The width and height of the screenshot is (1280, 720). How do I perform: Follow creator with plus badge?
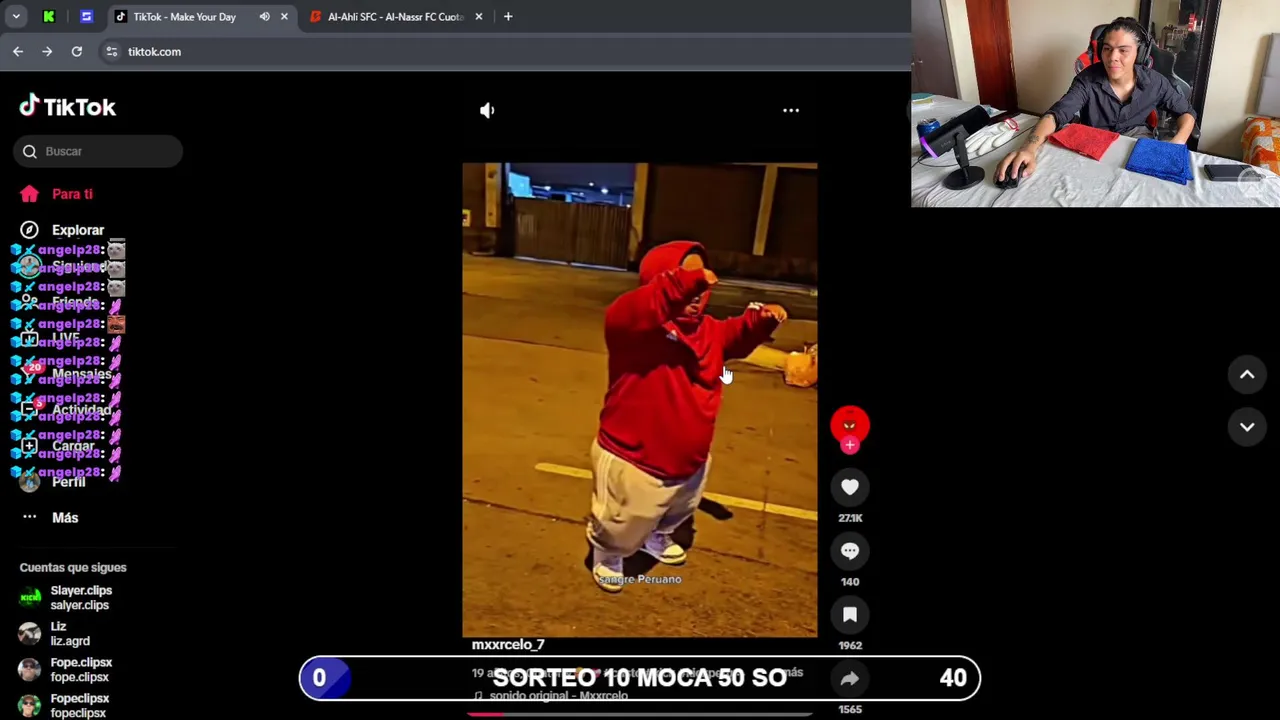(x=850, y=445)
